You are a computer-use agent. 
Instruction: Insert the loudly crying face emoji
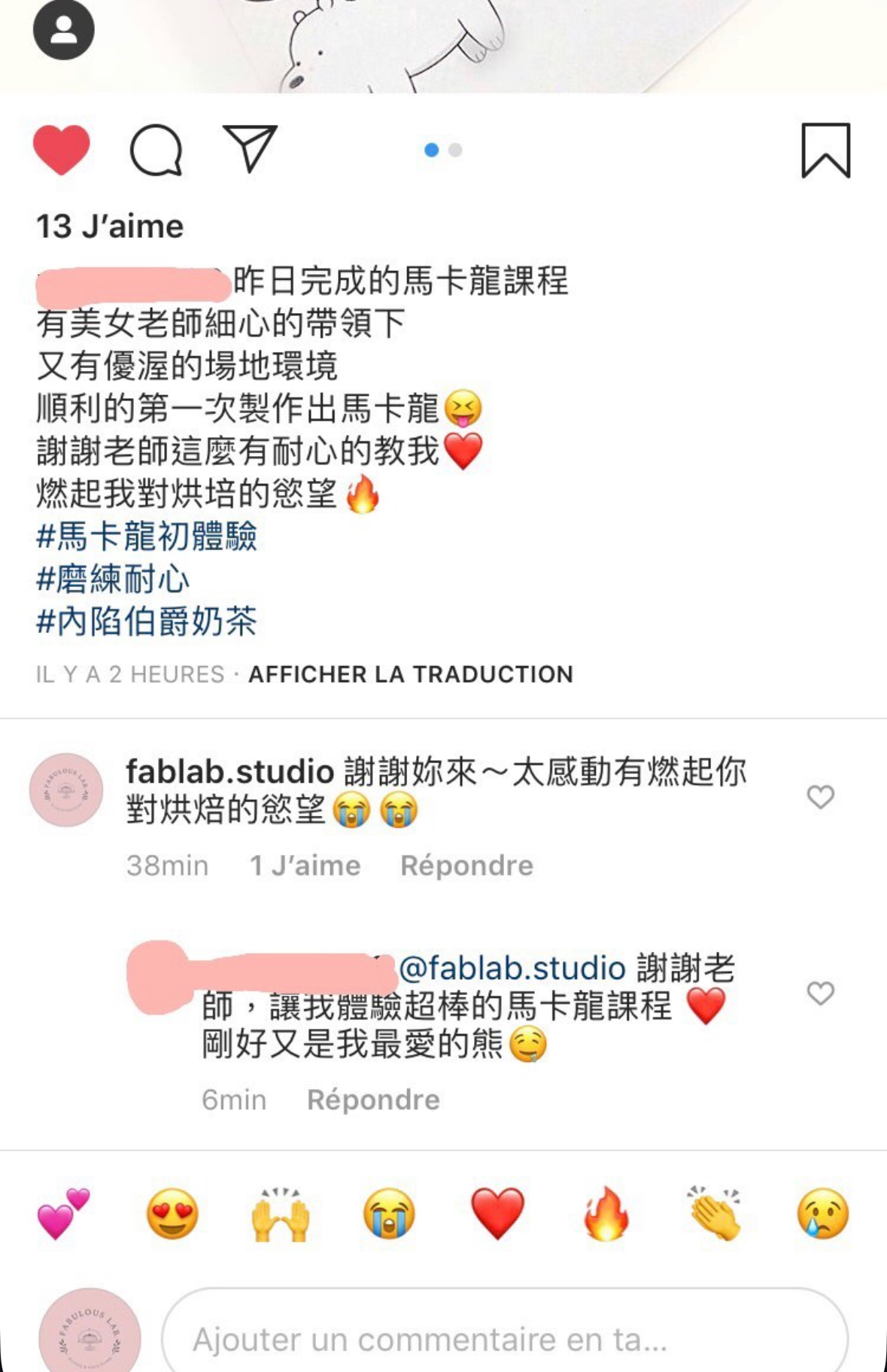pyautogui.click(x=389, y=1213)
